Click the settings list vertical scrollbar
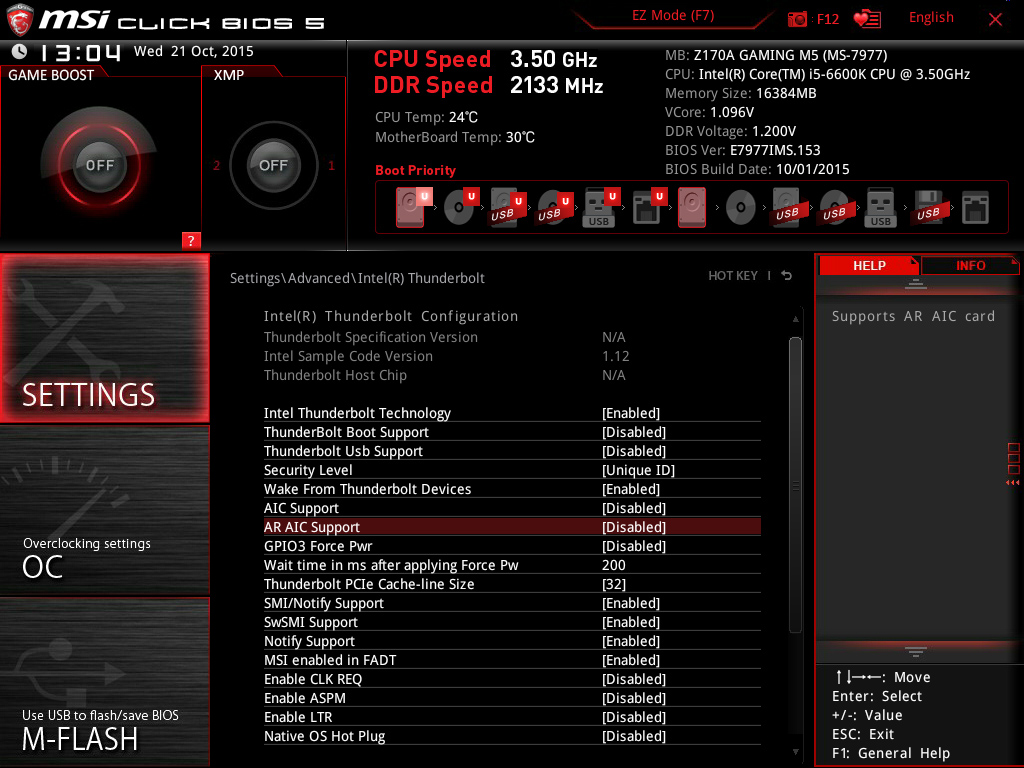 click(795, 484)
